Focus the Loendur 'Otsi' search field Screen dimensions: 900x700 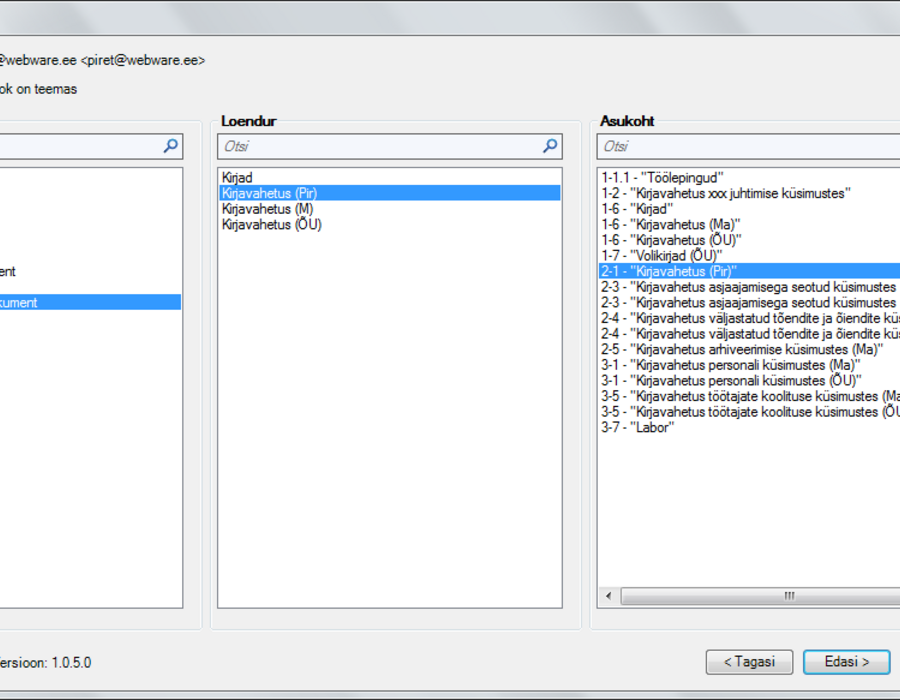tap(390, 146)
